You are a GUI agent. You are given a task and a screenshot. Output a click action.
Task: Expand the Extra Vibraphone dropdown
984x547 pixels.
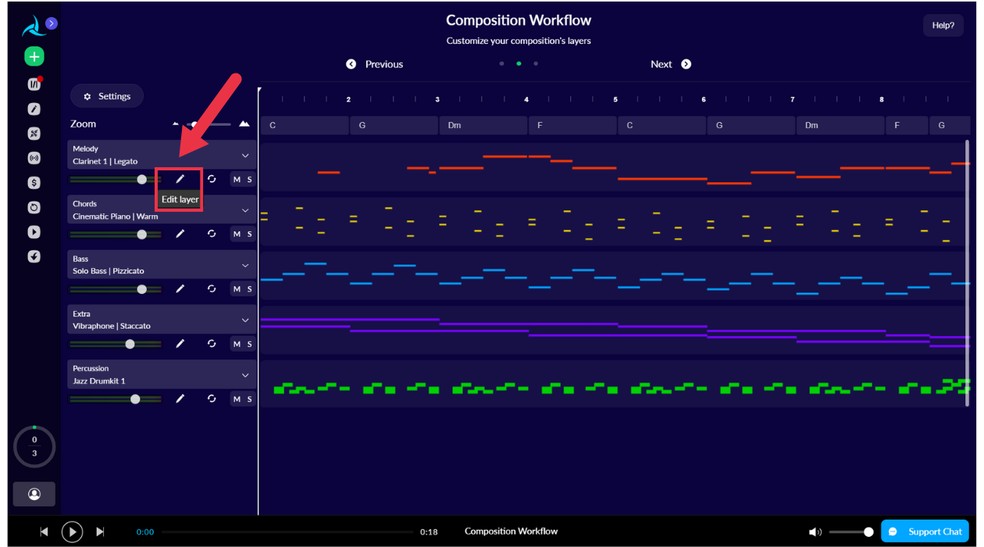(x=245, y=320)
